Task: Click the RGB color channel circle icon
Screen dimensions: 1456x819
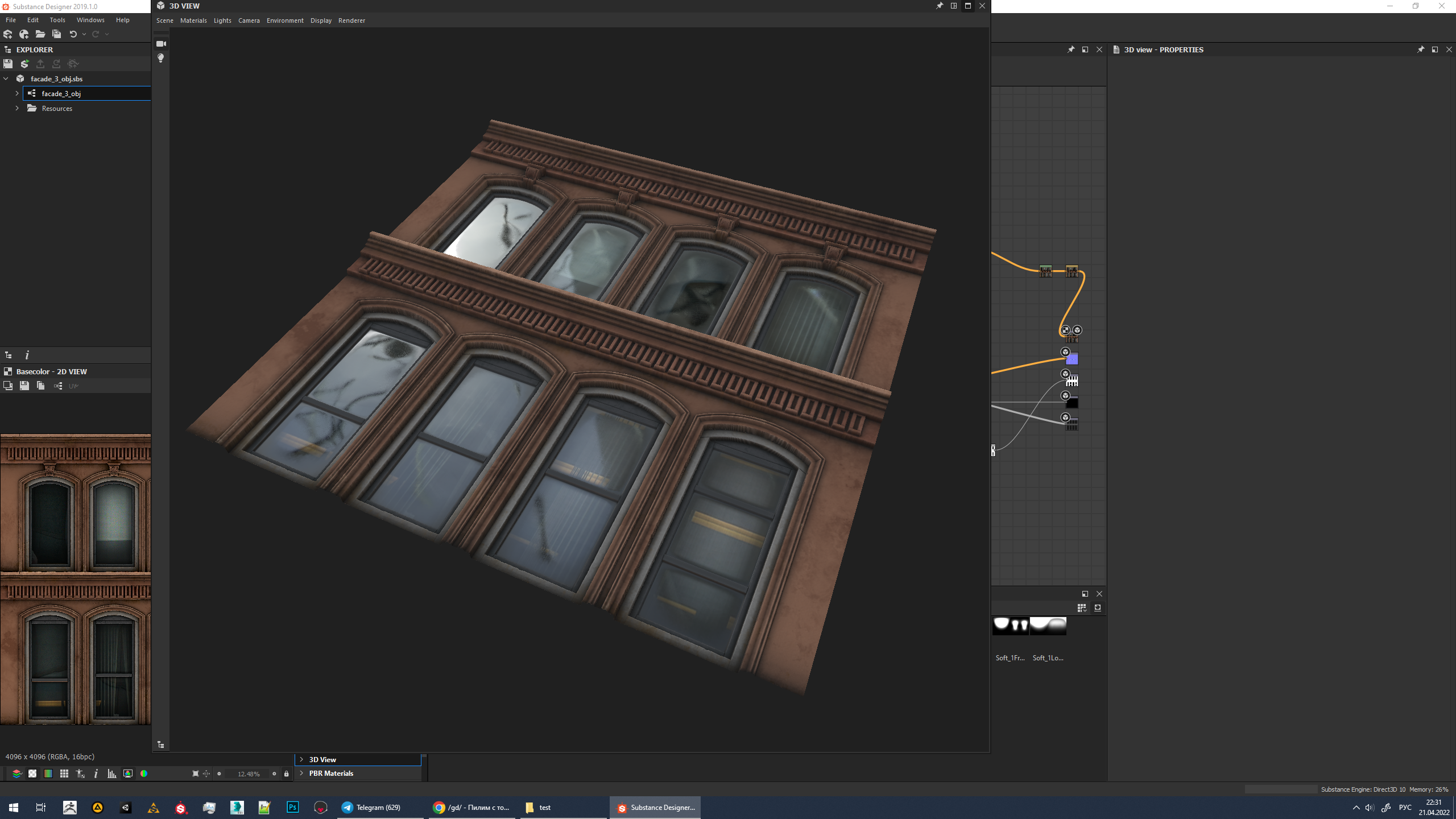Action: (x=144, y=773)
